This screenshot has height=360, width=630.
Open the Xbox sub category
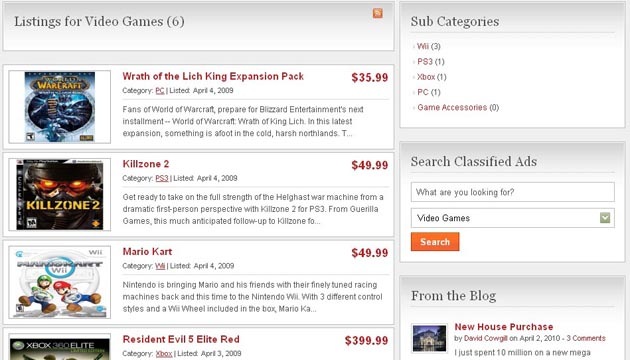[x=426, y=77]
